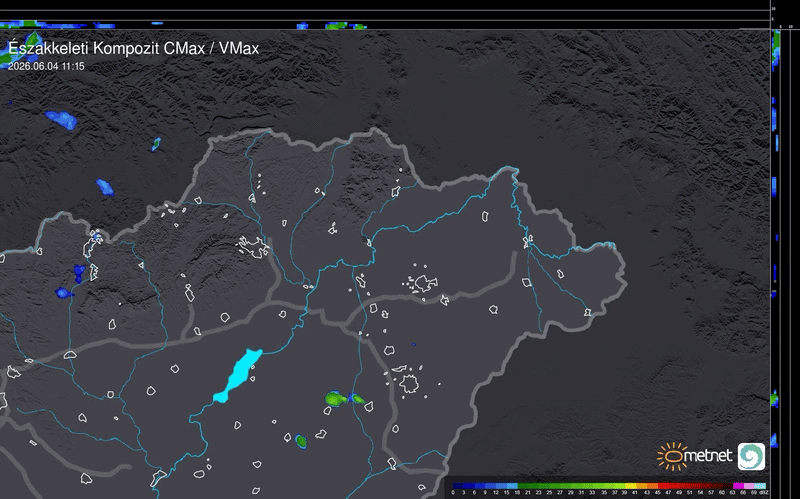
Task: Click the teal spiral radar icon
Action: click(x=751, y=456)
